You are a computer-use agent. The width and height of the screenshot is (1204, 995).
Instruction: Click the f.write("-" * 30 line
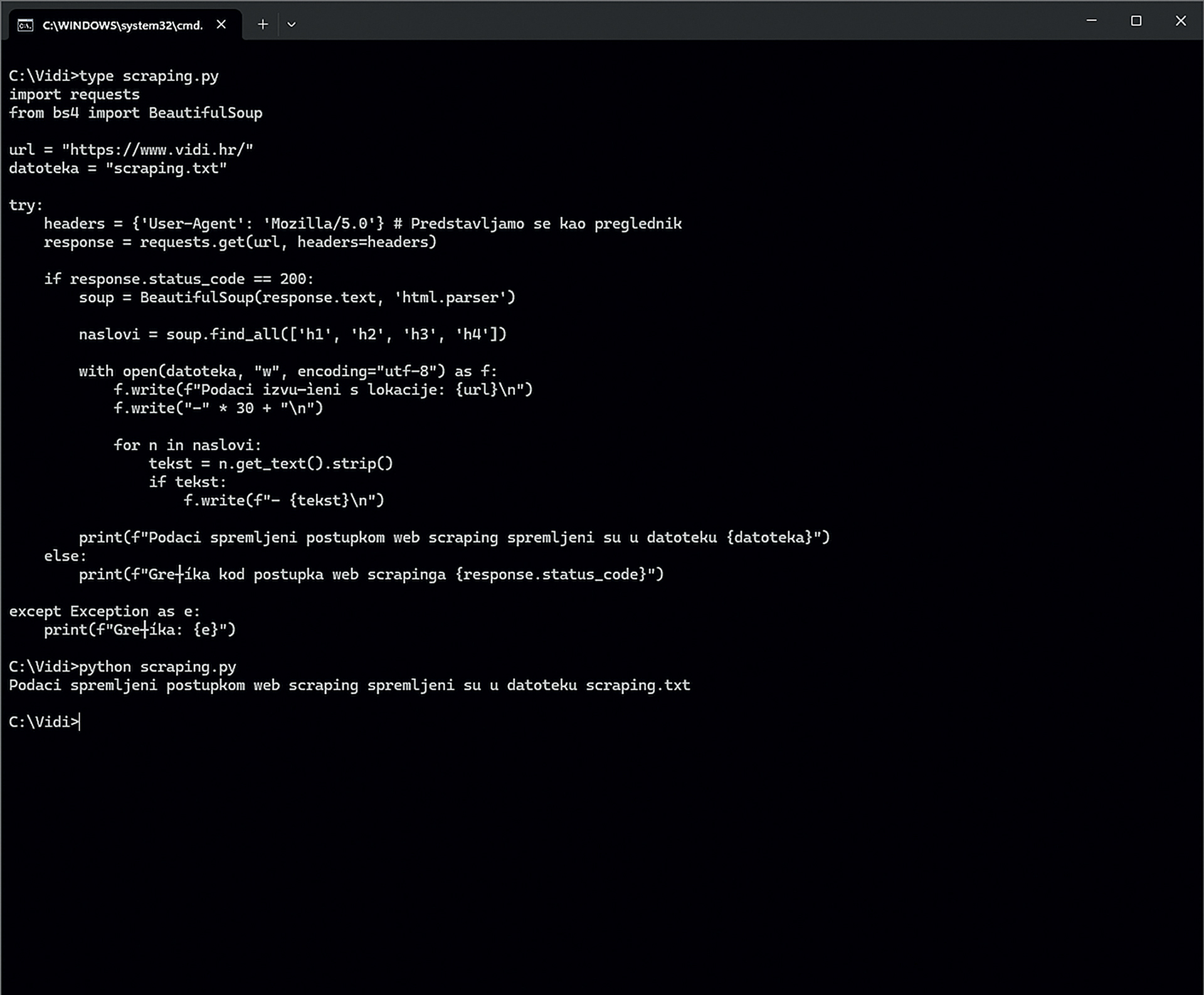tap(218, 408)
